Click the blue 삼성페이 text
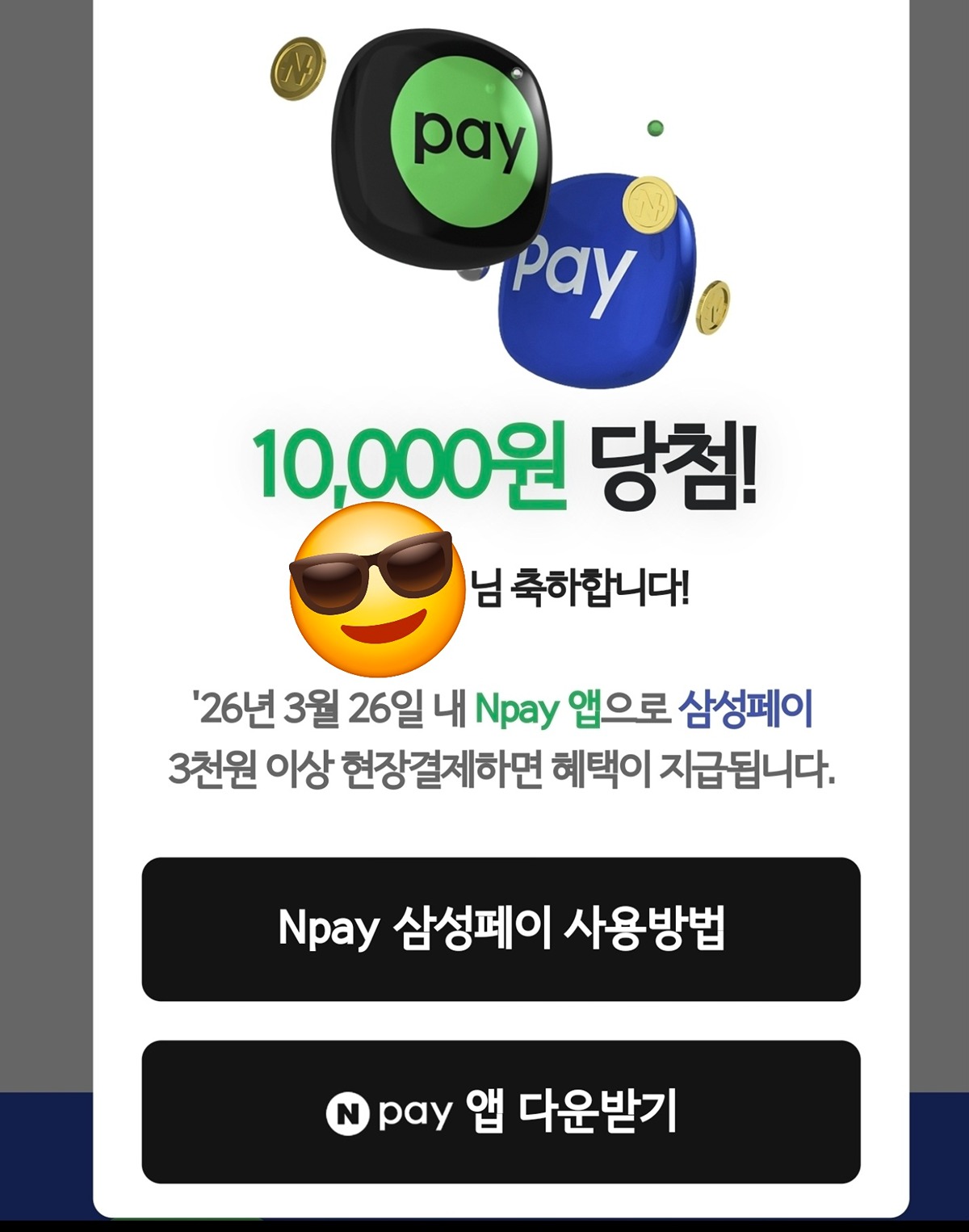Screen dimensions: 969x1232 (745, 708)
